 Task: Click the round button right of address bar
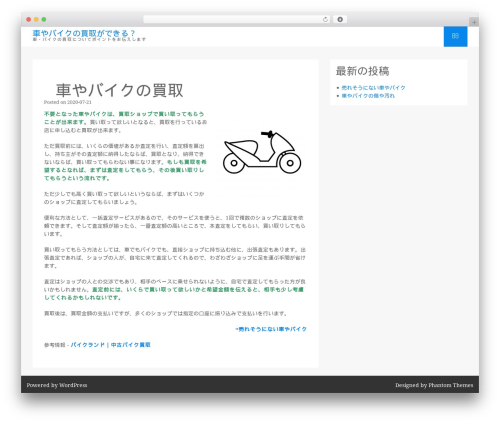340,19
